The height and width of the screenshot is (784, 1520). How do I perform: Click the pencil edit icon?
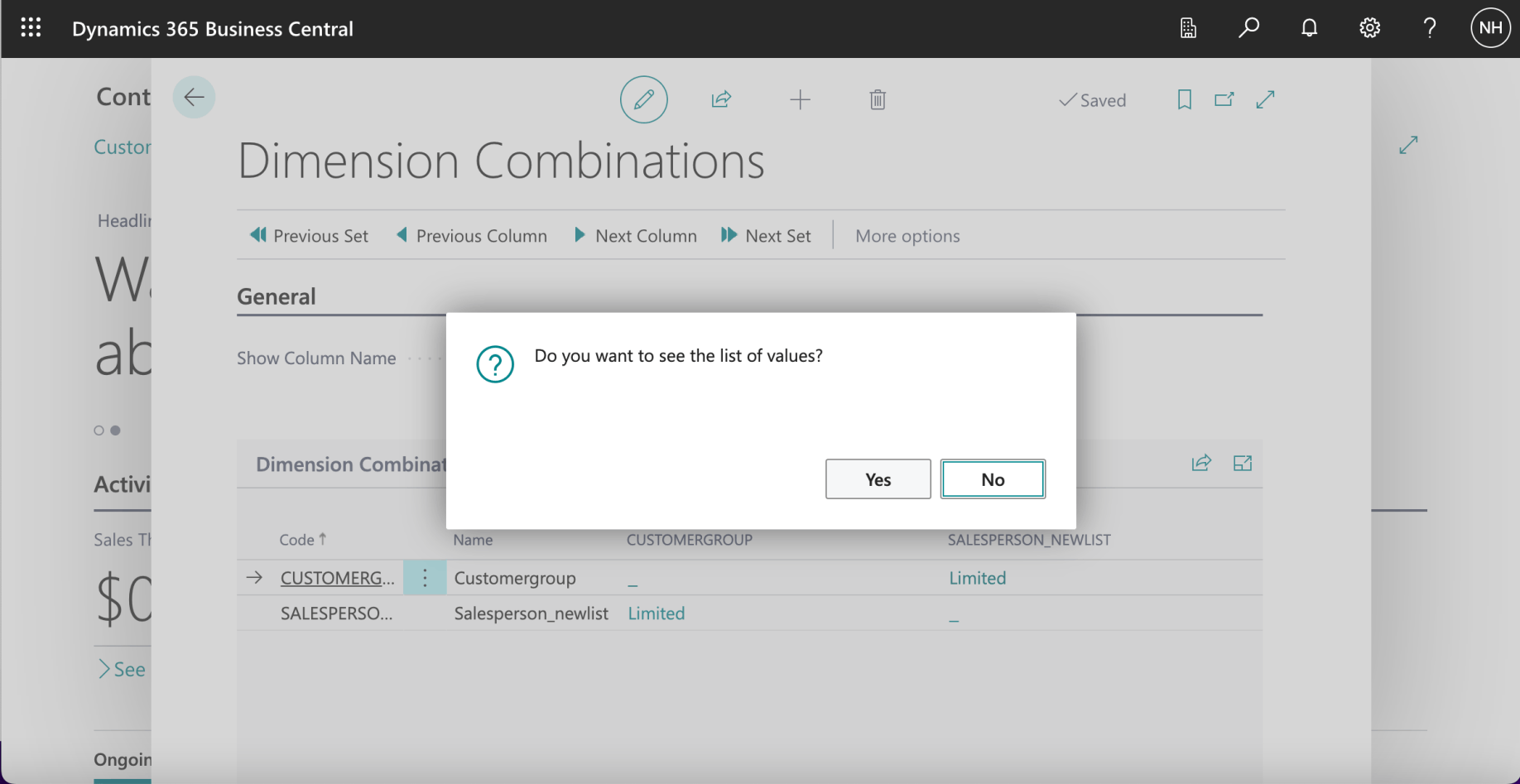pyautogui.click(x=643, y=100)
